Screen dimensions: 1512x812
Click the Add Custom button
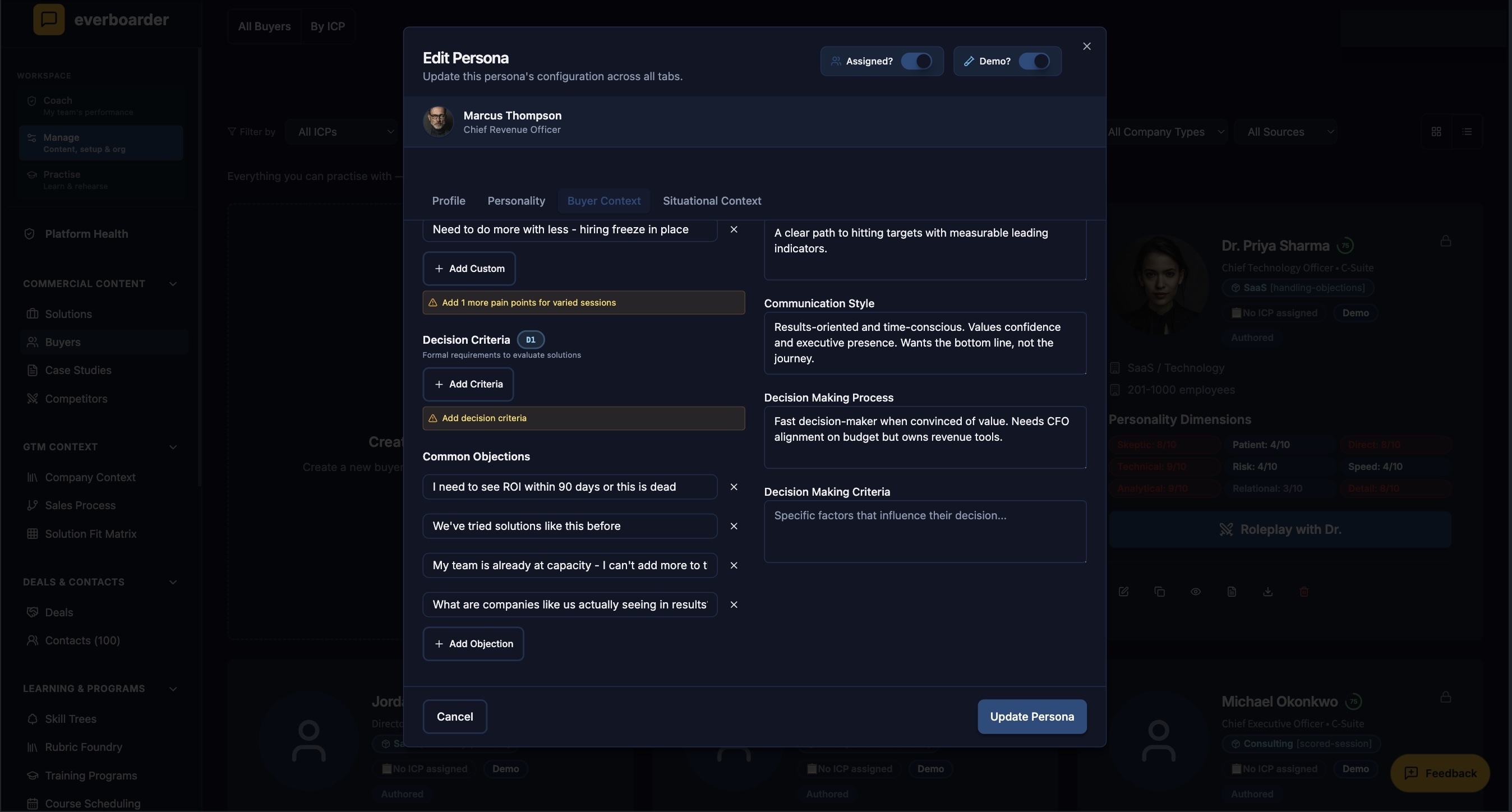tap(469, 269)
